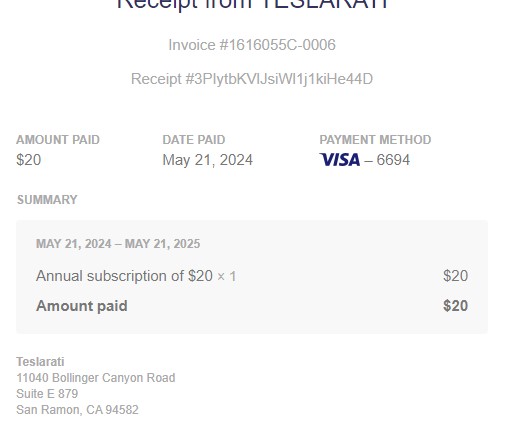Click the May 21, 2024 paid date
This screenshot has width=509, height=422.
coord(207,160)
